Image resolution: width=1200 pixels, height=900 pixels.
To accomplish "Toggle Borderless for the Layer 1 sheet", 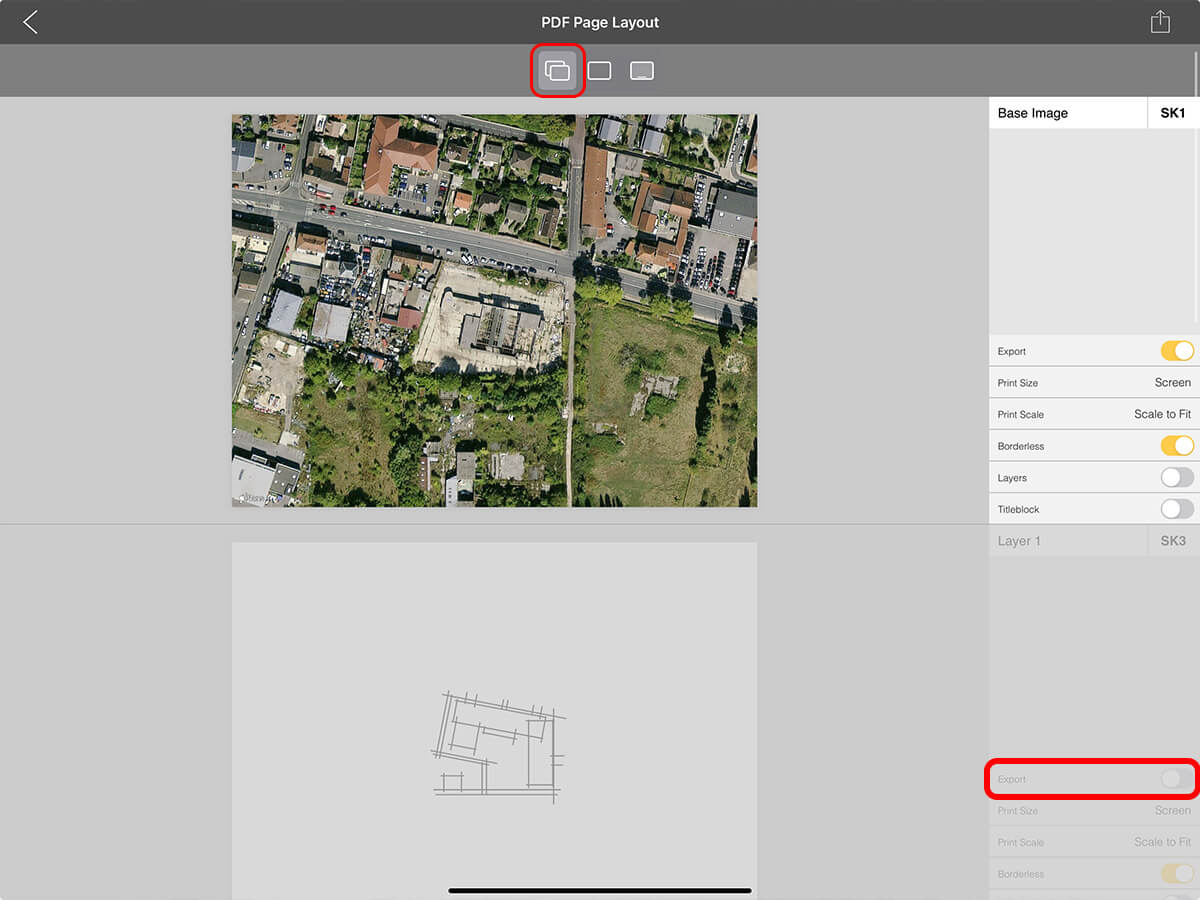I will coord(1176,874).
